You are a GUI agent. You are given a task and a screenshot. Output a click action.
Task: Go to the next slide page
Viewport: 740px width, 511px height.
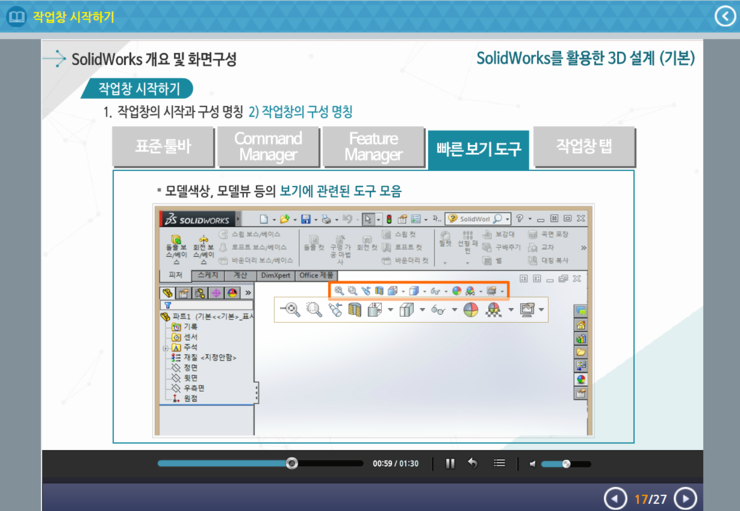(x=685, y=499)
